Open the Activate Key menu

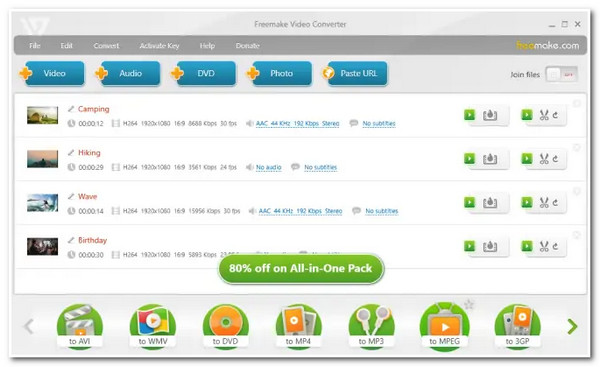point(159,46)
